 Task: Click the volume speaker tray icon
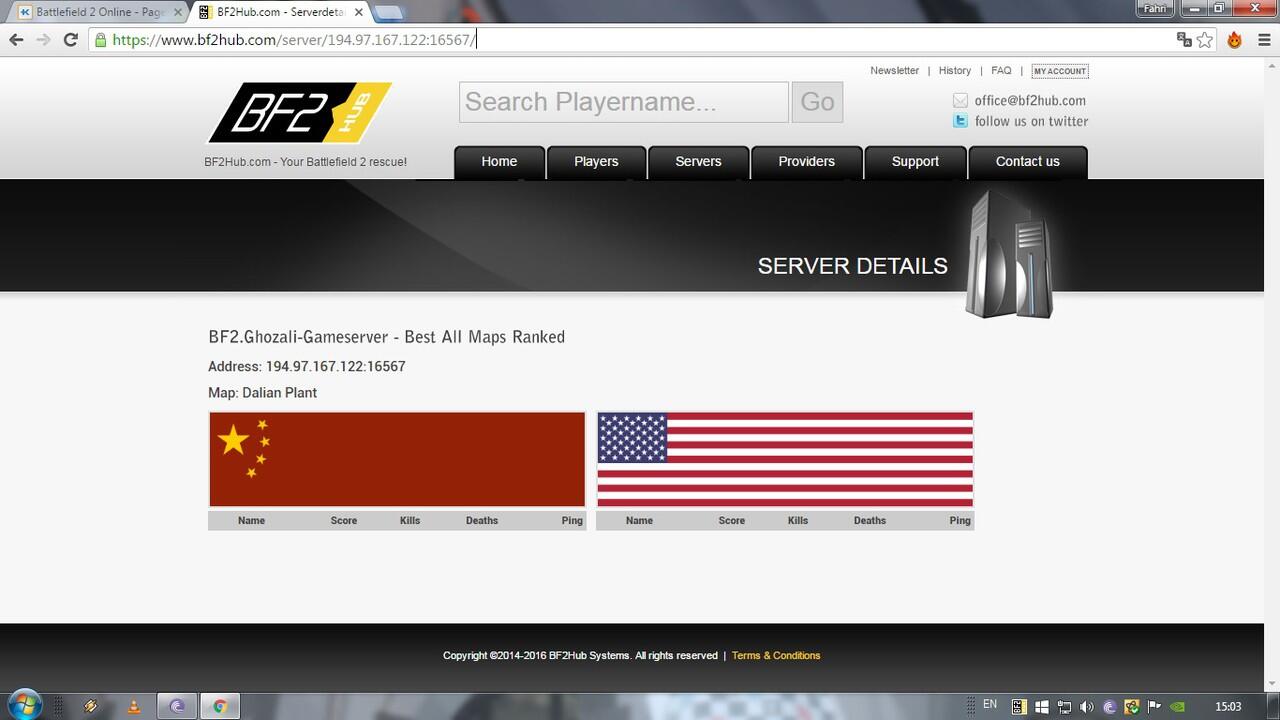[1087, 707]
